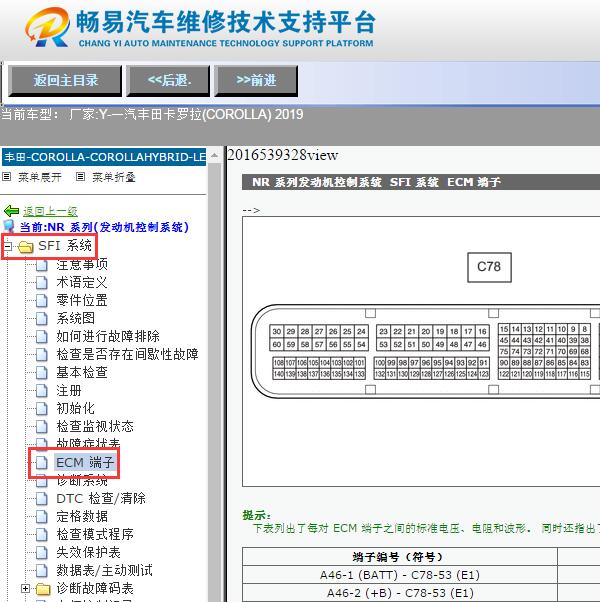
Task: Click the C78 connector label
Action: (x=489, y=267)
